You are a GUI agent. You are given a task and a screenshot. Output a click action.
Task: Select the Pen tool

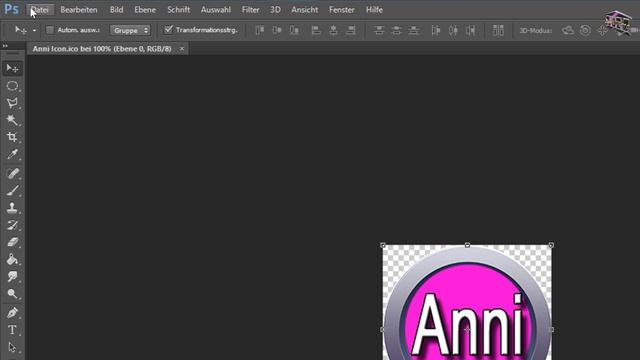click(12, 313)
